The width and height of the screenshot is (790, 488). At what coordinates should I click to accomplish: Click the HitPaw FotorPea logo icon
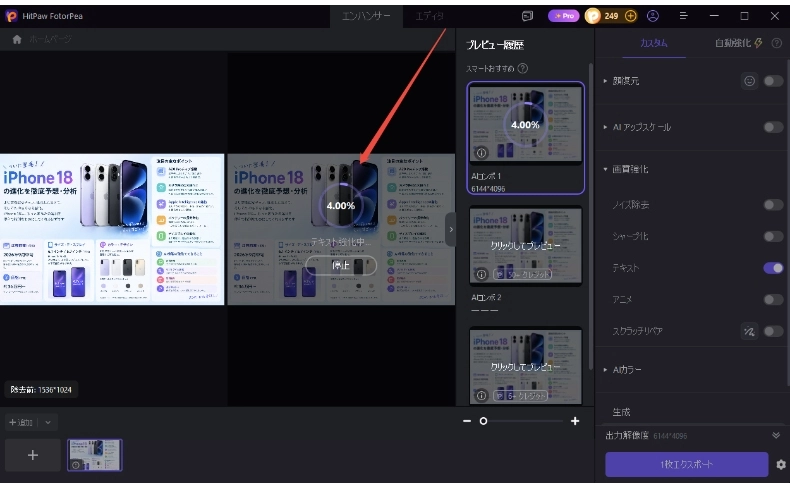click(11, 16)
